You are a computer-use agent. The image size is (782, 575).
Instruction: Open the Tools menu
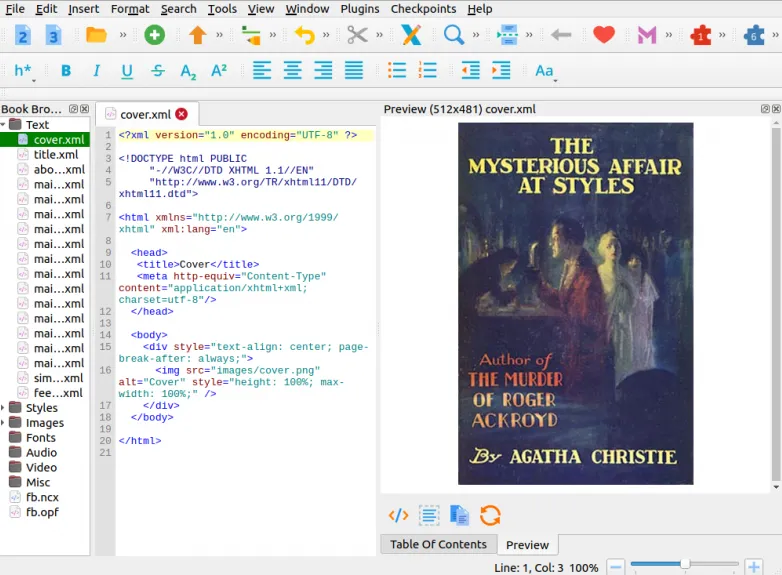[222, 9]
